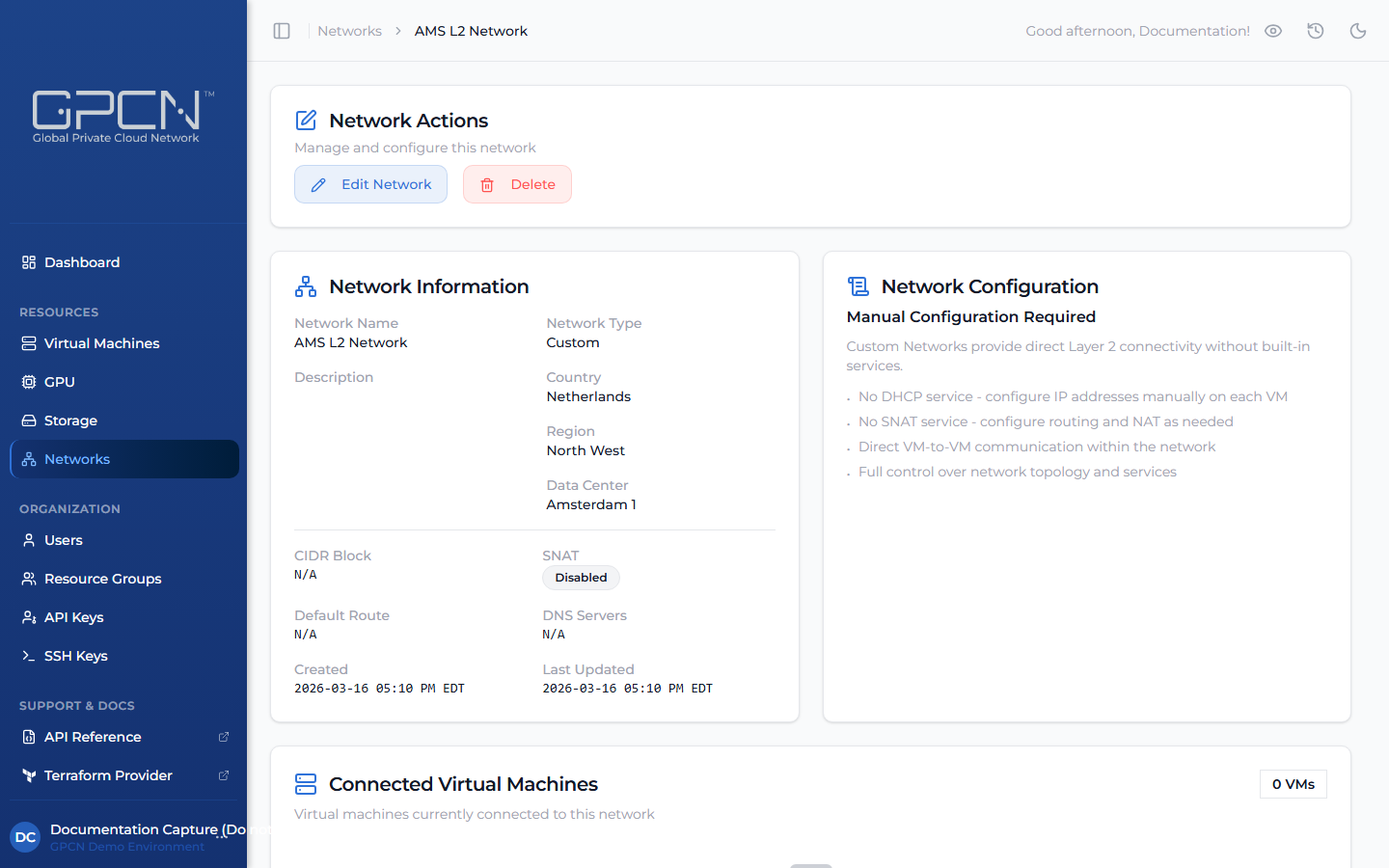Click the eye visibility icon in header
This screenshot has width=1389, height=868.
pyautogui.click(x=1273, y=31)
